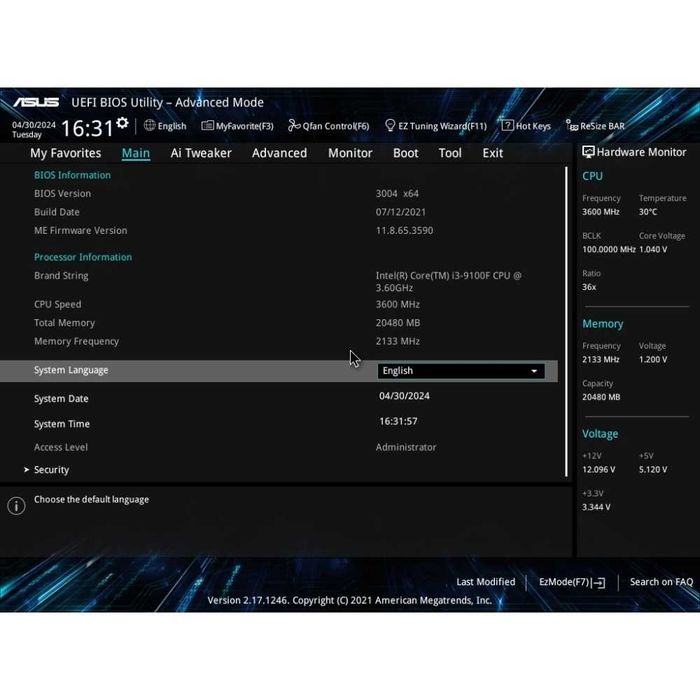
Task: Click the settings gear next to the clock
Action: pyautogui.click(x=122, y=123)
